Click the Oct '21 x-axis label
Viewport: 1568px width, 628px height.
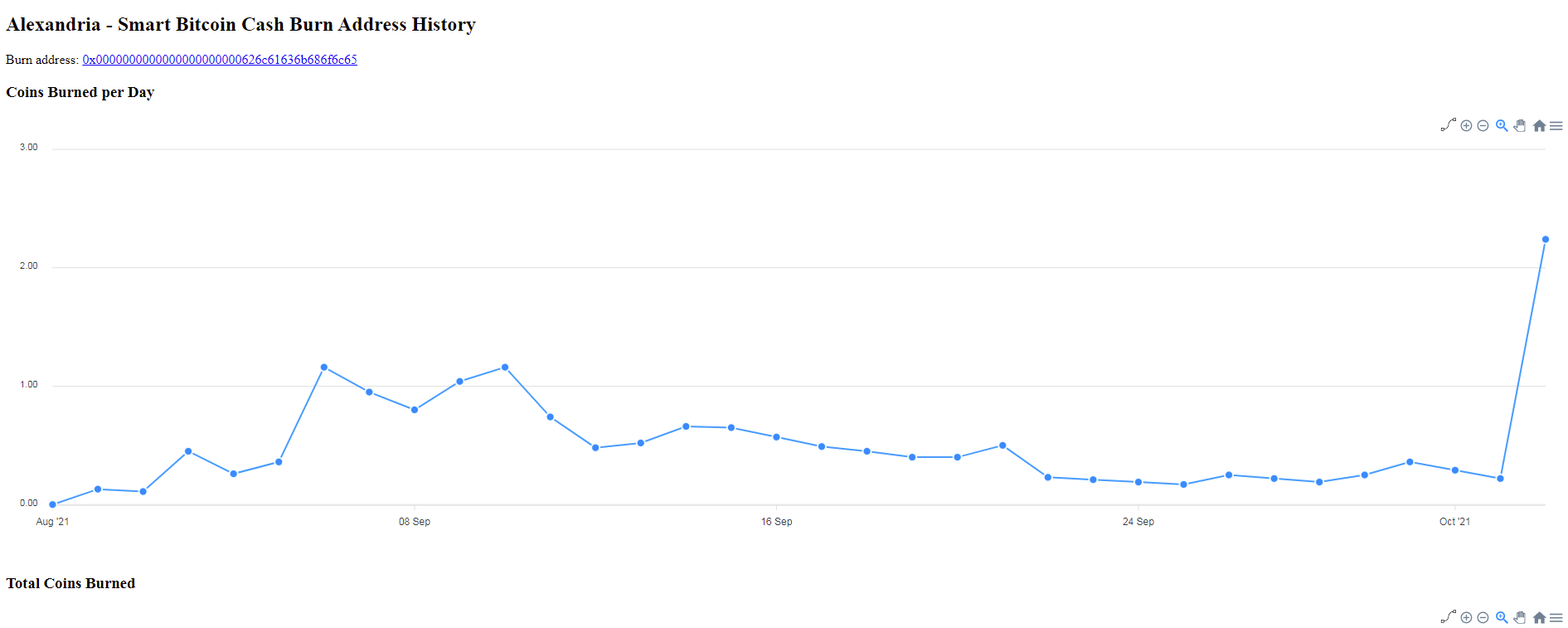click(x=1454, y=522)
